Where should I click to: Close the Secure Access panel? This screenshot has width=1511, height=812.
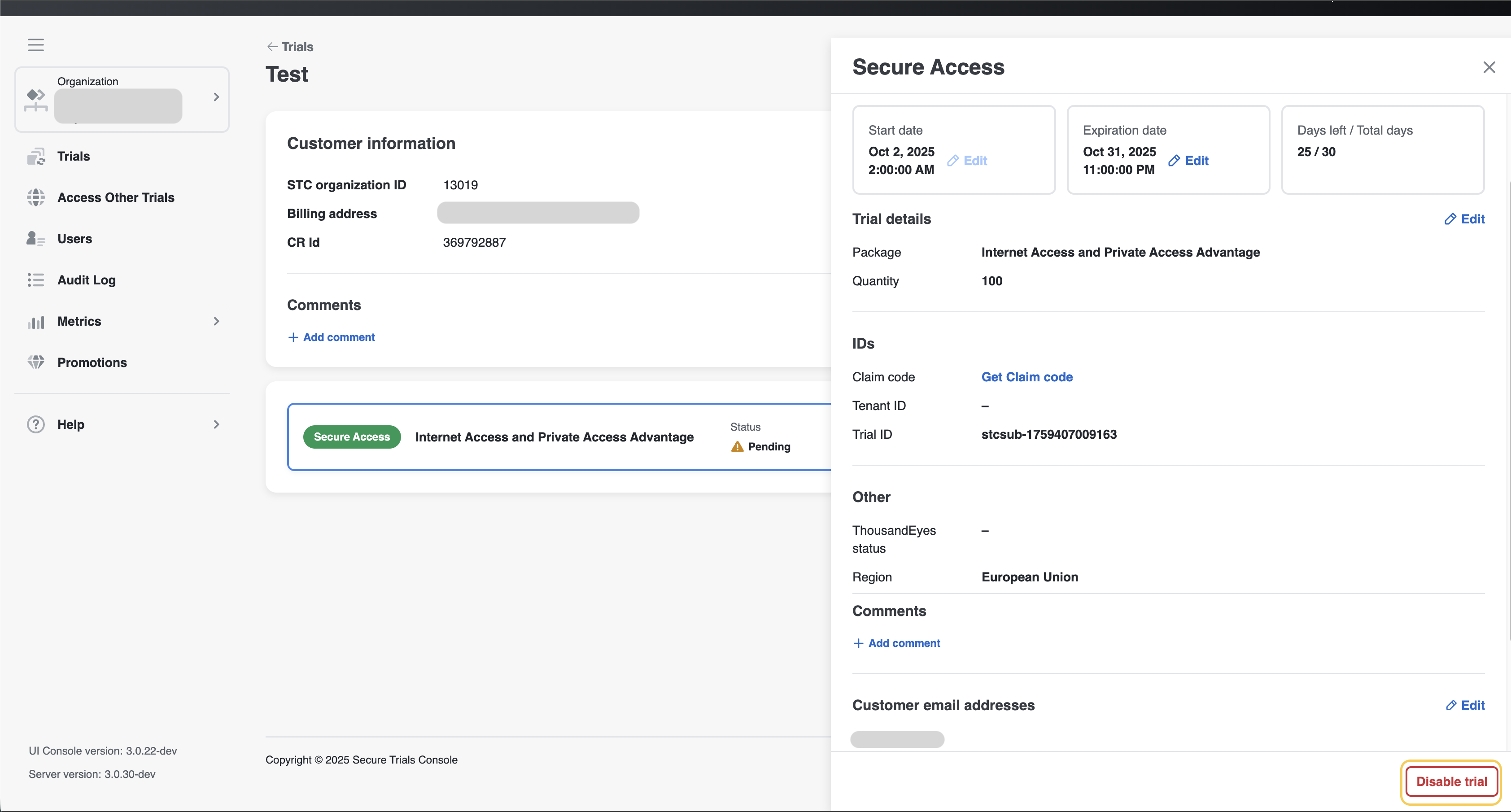tap(1489, 67)
